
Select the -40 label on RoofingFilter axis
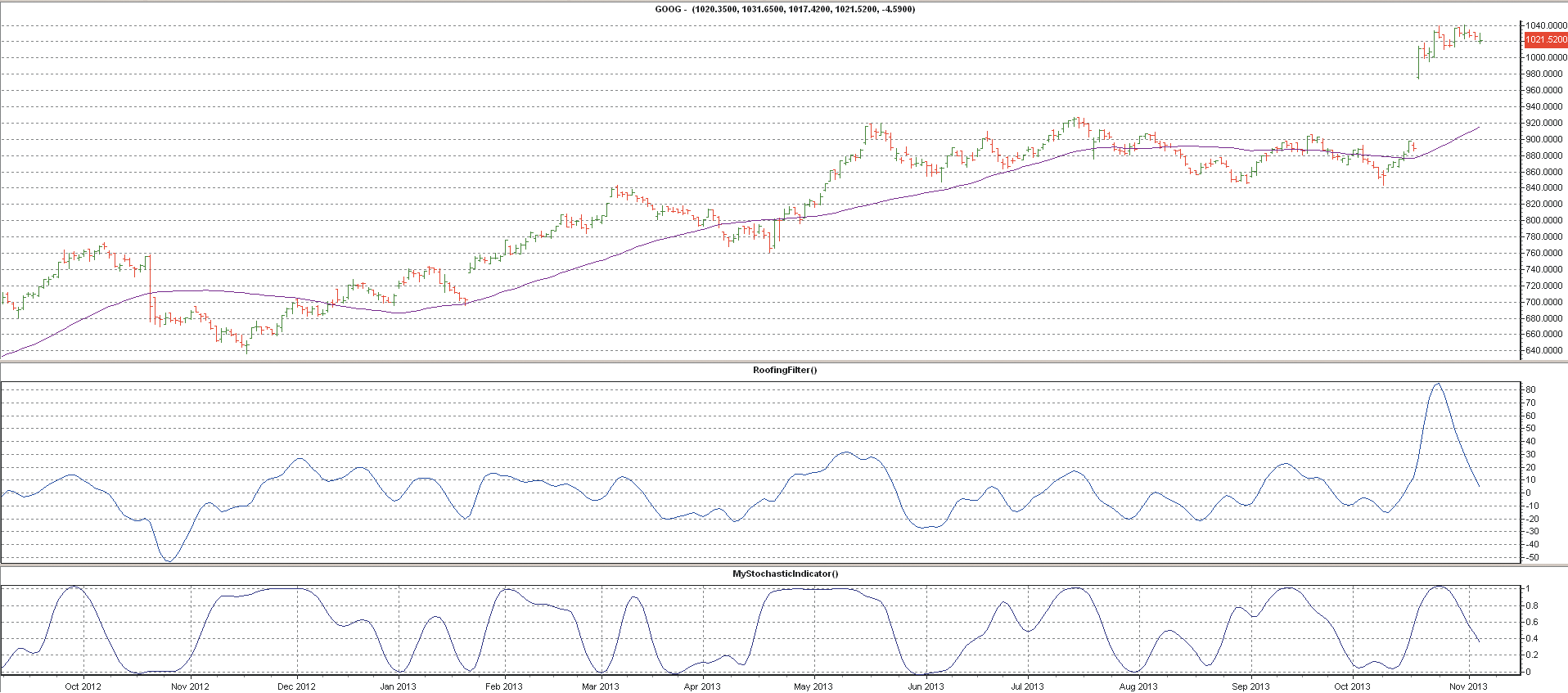pos(1532,544)
